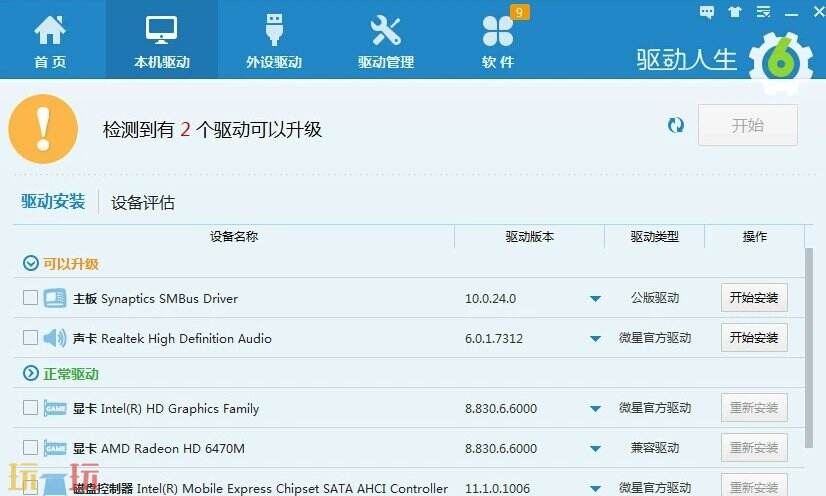The height and width of the screenshot is (496, 826).
Task: Click the driver list vertical scrollbar
Action: pyautogui.click(x=810, y=348)
